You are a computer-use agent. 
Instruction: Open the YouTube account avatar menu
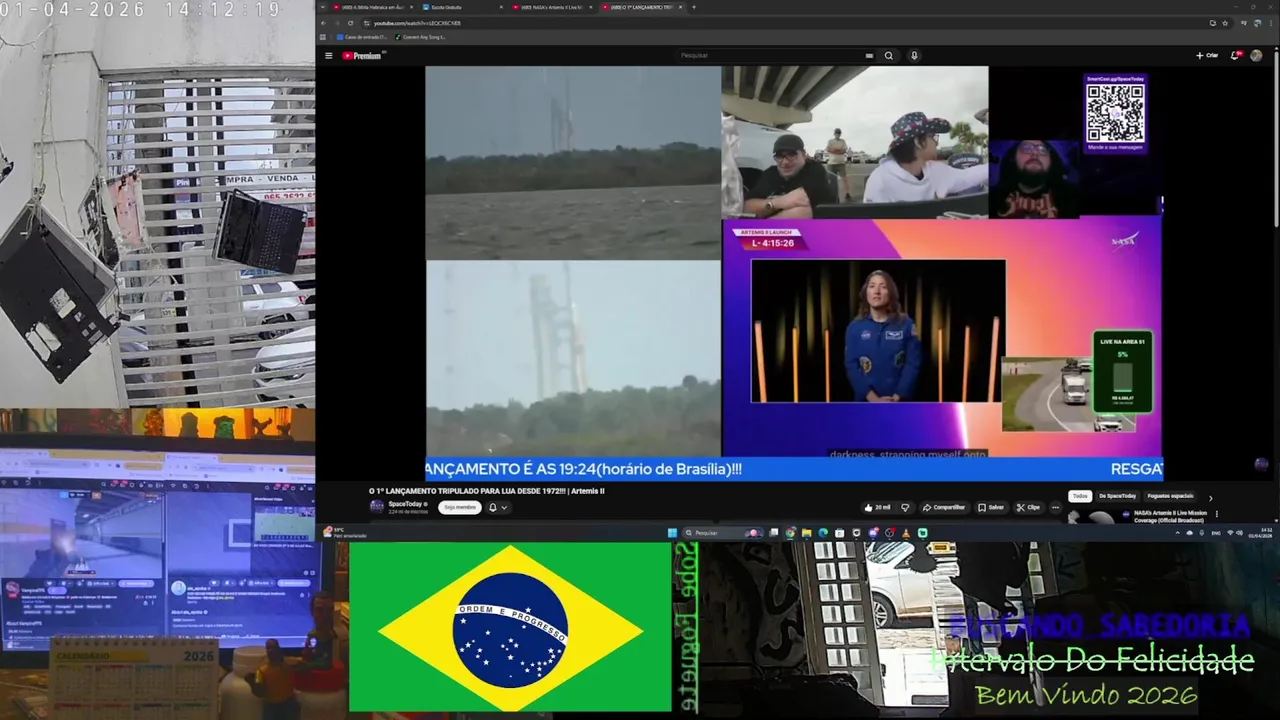tap(1256, 56)
